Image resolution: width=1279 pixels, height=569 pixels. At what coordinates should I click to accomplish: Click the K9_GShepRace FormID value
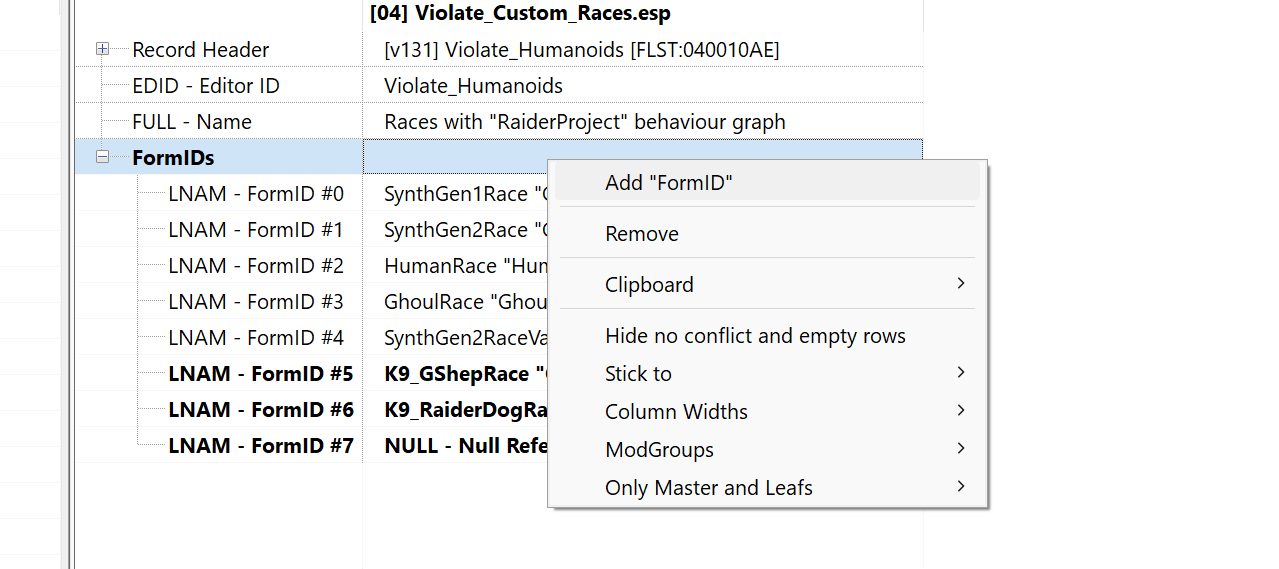coord(465,374)
